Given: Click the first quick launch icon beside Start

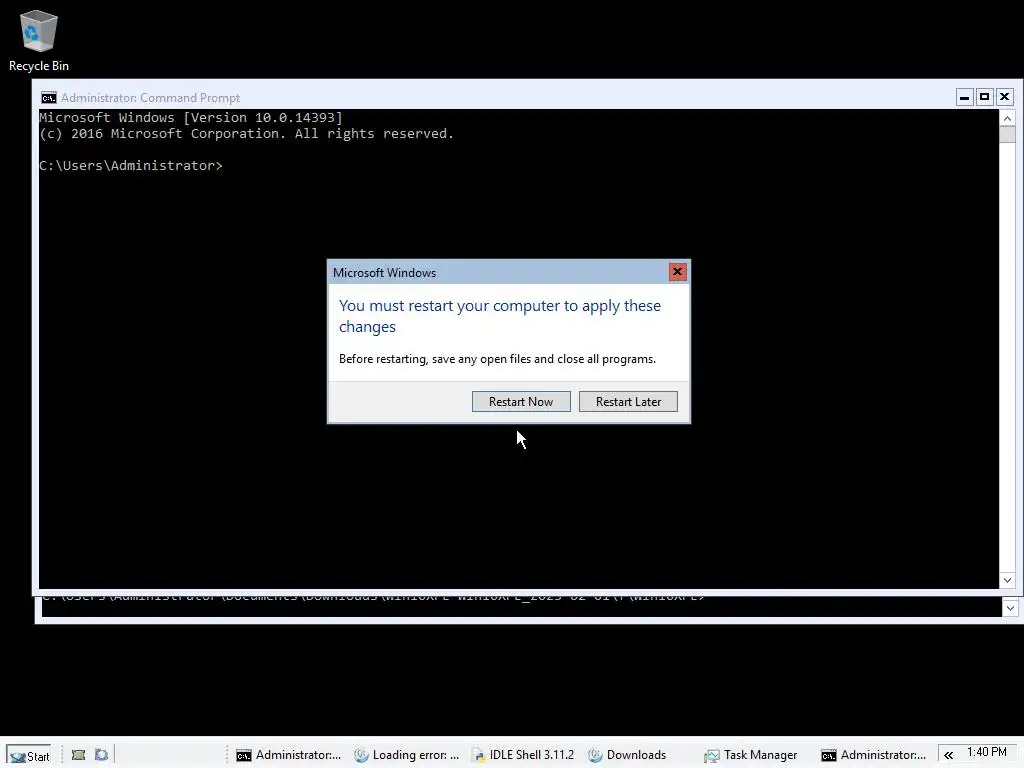Looking at the screenshot, I should point(78,755).
